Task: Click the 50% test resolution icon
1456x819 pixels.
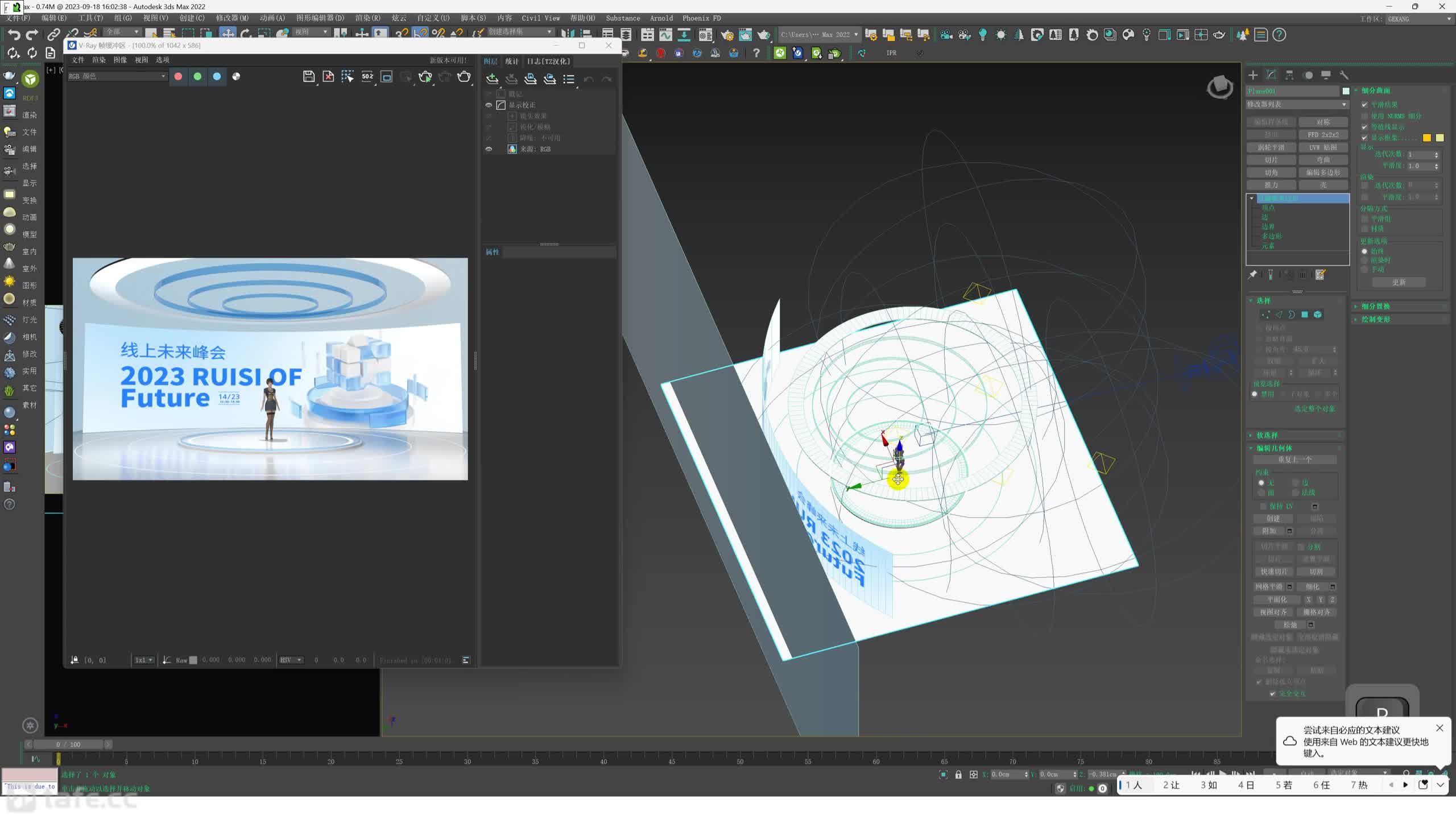Action: tap(367, 77)
